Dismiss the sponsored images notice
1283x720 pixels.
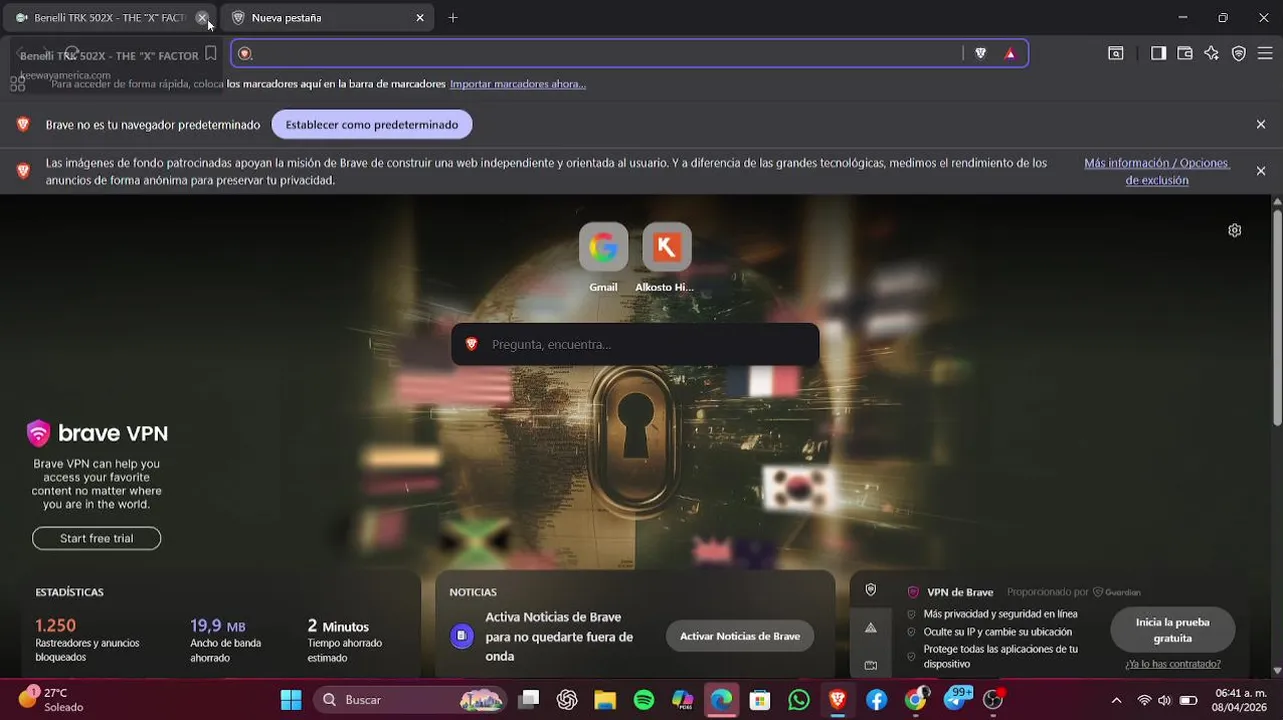click(x=1261, y=171)
